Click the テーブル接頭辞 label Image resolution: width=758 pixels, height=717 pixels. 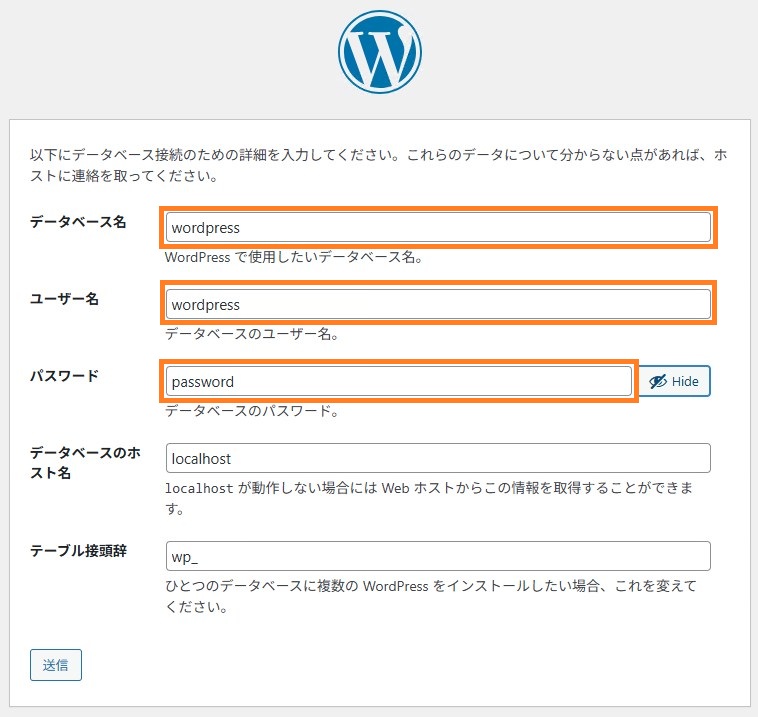tap(78, 550)
